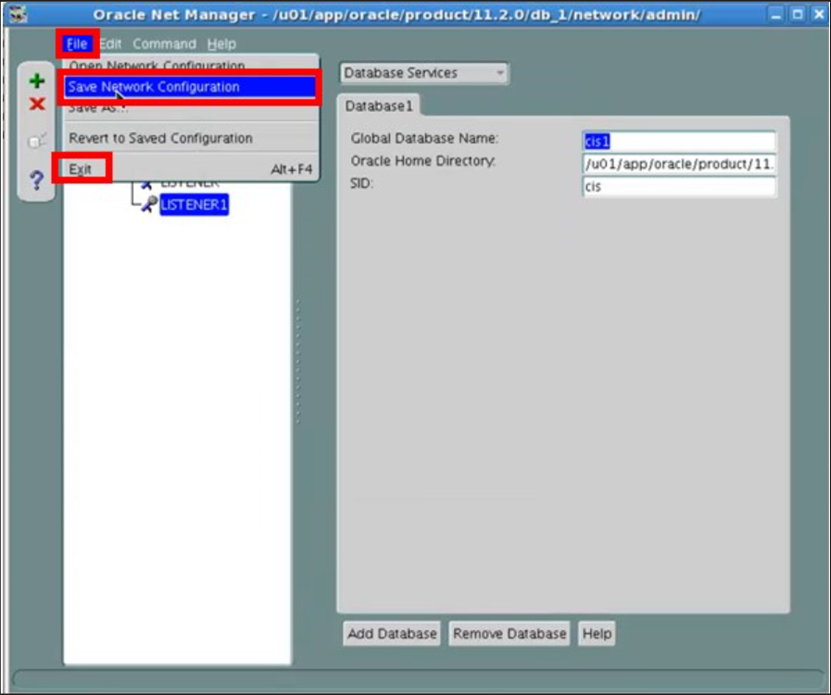Click the Oracle Net Manager title bar icon
Image resolution: width=831 pixels, height=695 pixels.
19,14
